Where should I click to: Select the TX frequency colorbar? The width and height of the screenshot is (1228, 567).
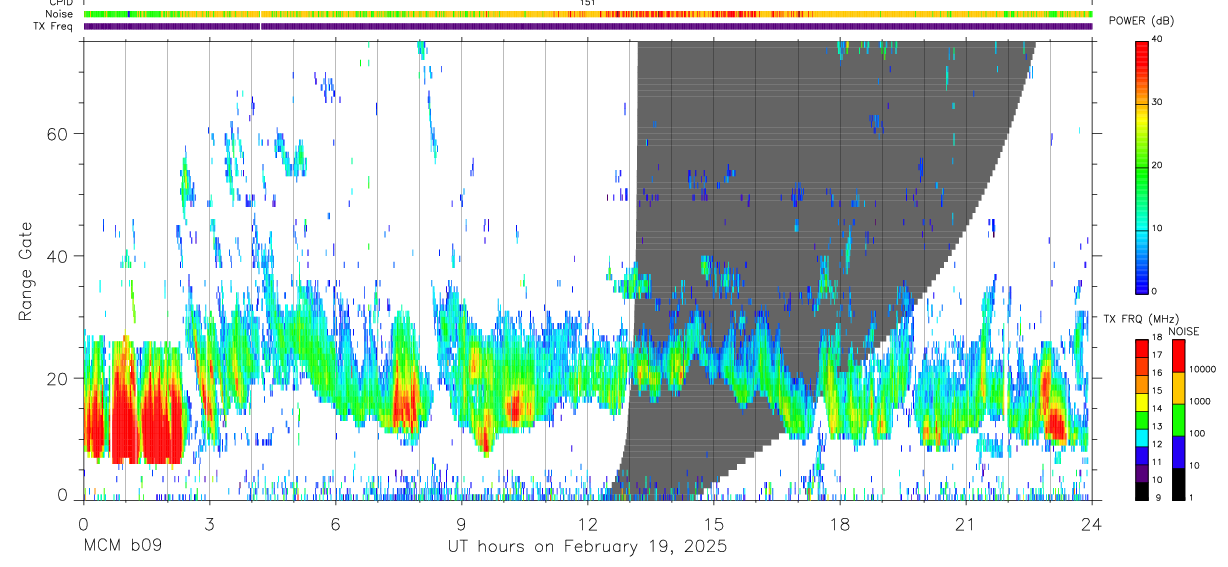[1141, 419]
